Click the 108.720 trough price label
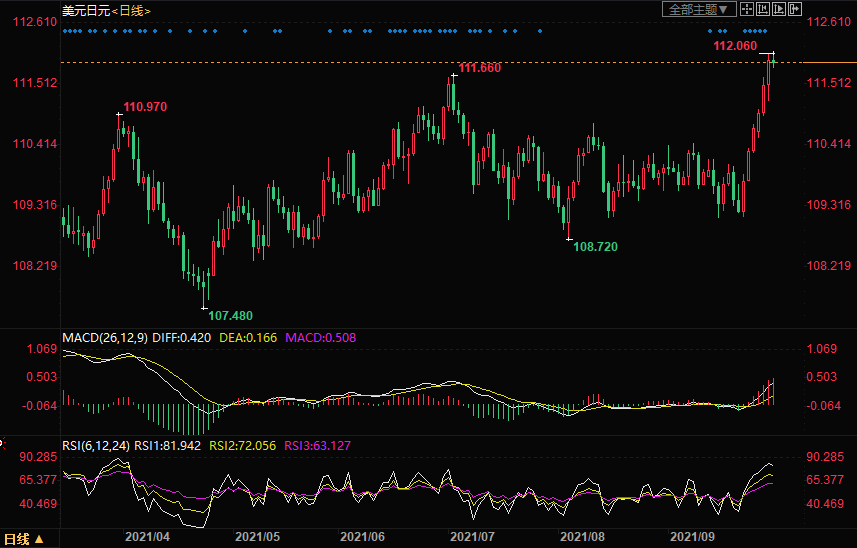857x548 pixels. coord(596,245)
